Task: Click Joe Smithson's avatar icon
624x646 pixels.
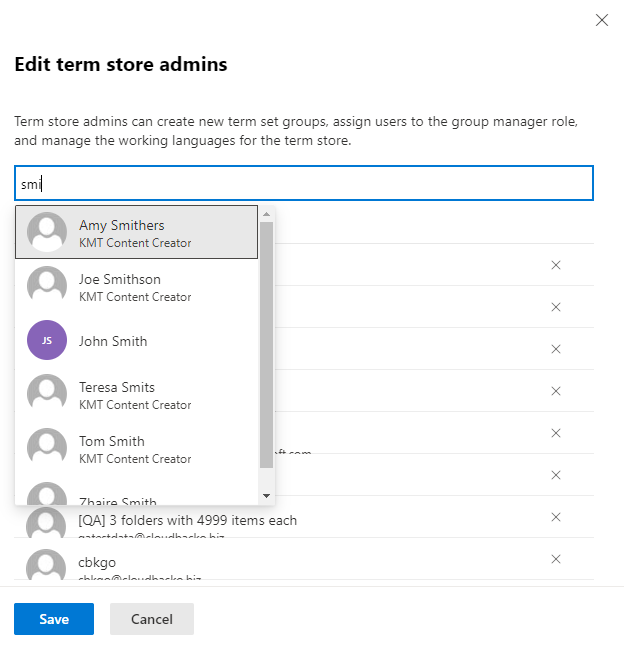Action: tap(47, 286)
